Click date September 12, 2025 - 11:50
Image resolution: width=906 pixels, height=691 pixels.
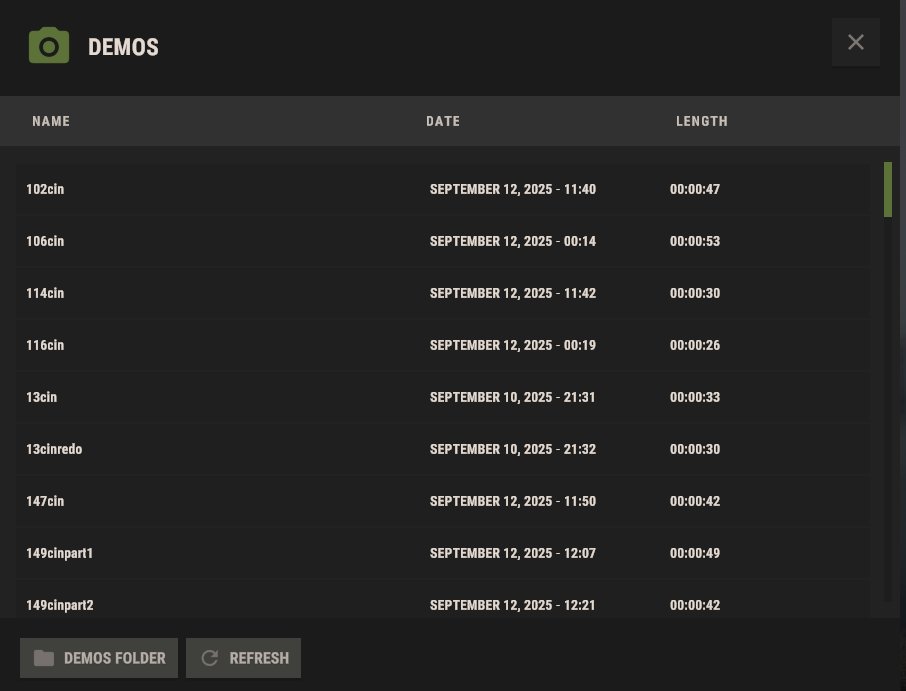[x=513, y=501]
